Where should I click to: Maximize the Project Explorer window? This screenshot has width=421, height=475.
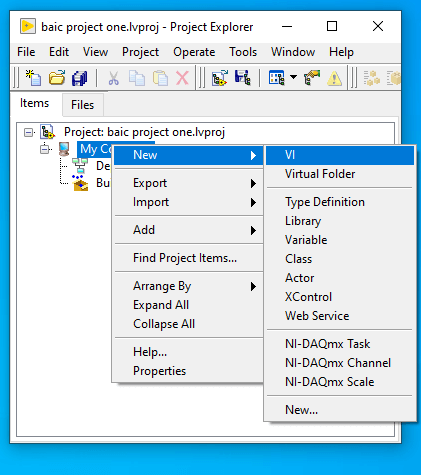(x=332, y=26)
